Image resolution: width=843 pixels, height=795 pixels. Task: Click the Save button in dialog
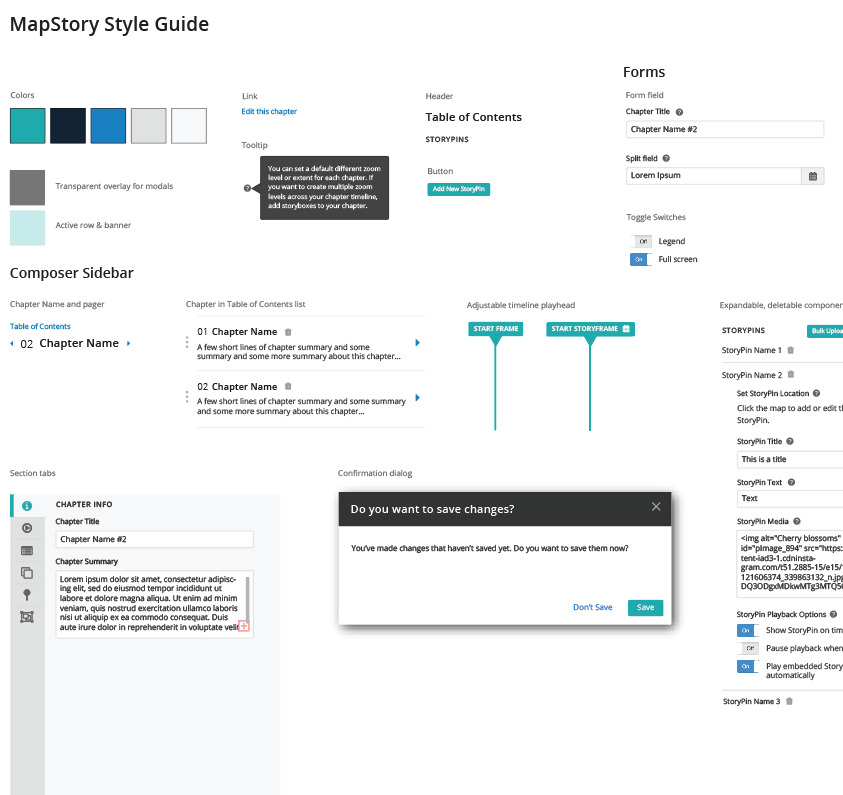pos(645,607)
